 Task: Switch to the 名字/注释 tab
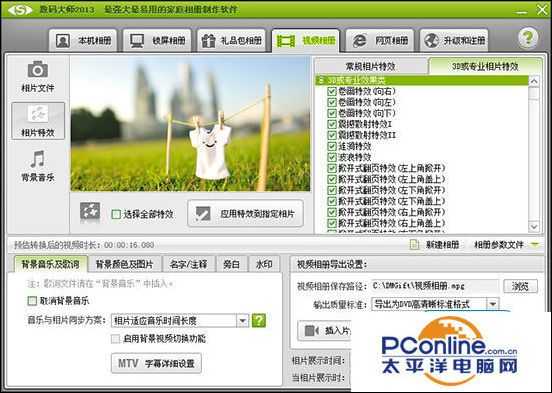click(x=189, y=264)
